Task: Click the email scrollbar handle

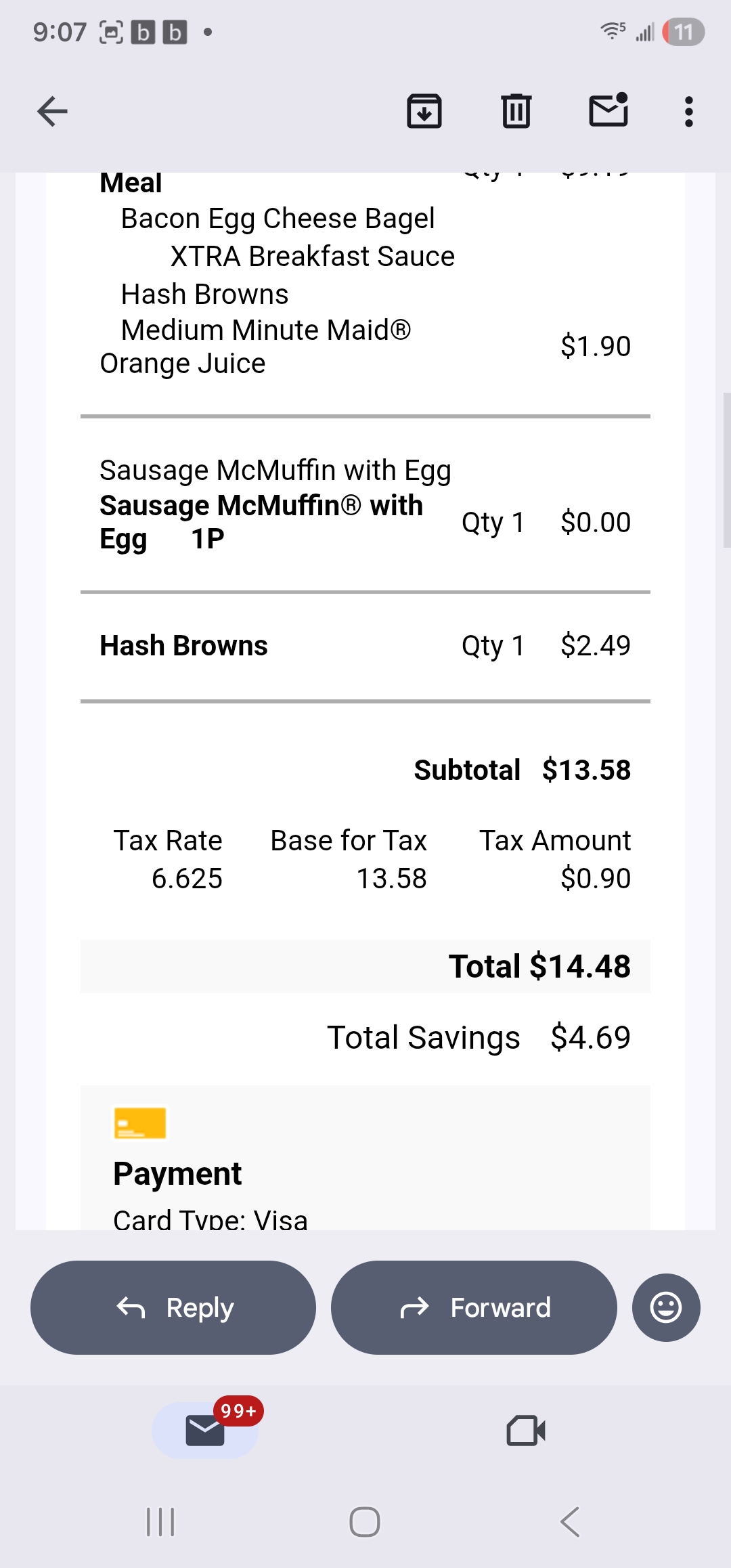Action: pos(726,469)
